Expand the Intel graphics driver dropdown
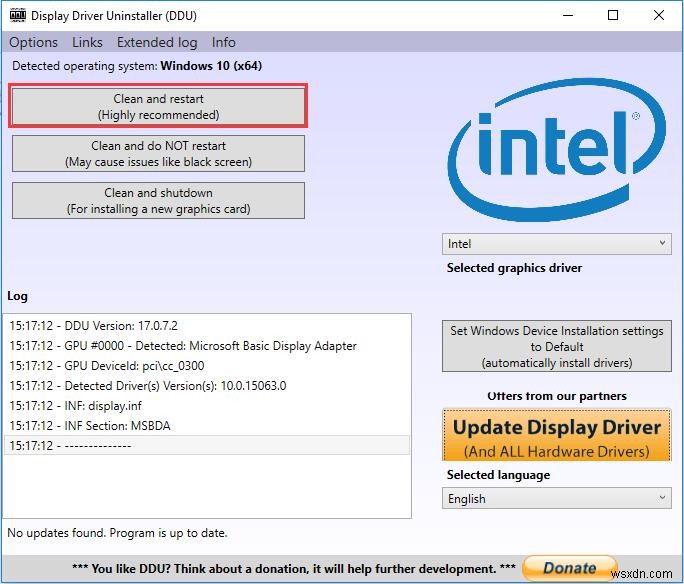This screenshot has height=584, width=684. (x=557, y=243)
